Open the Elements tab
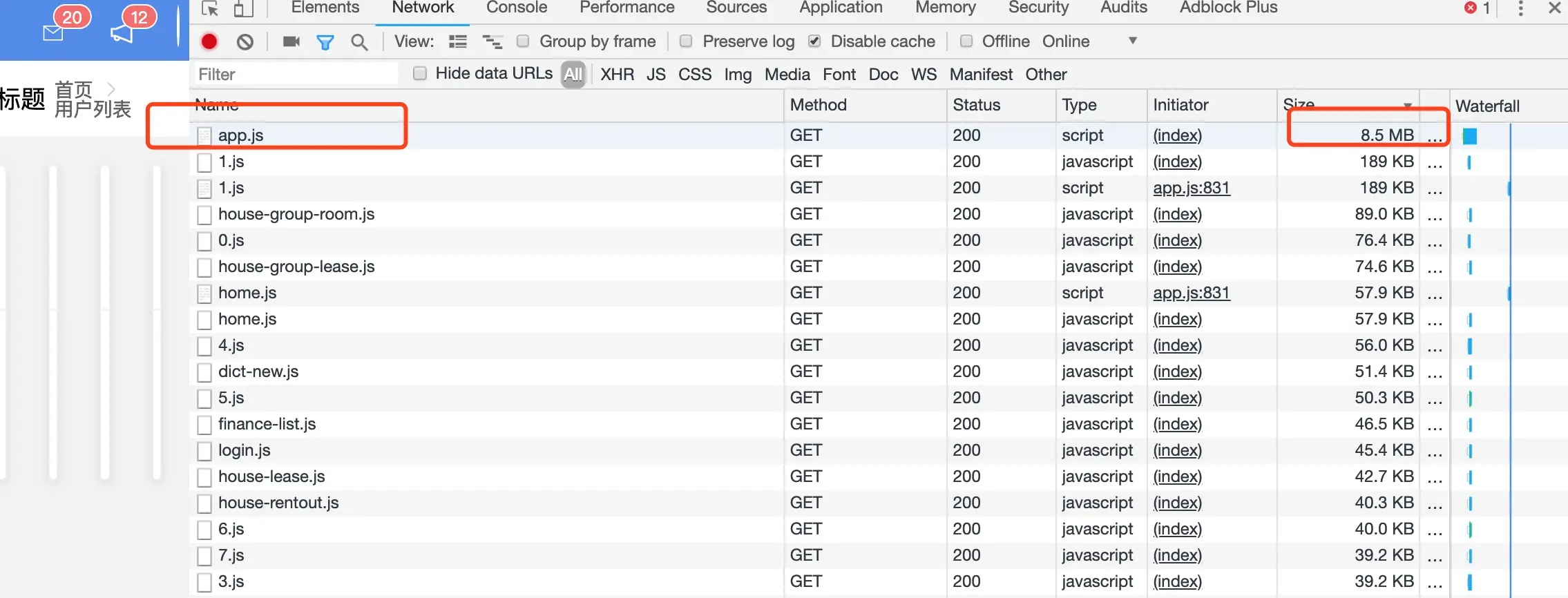Screen dimensions: 1568x598 click(x=325, y=8)
